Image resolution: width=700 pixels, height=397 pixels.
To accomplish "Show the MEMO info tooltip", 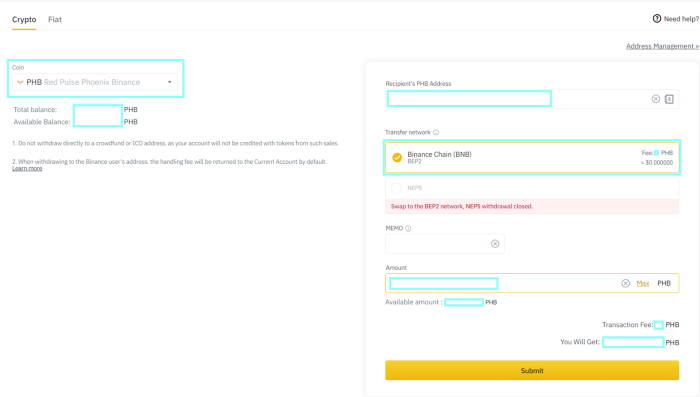I will click(x=408, y=229).
